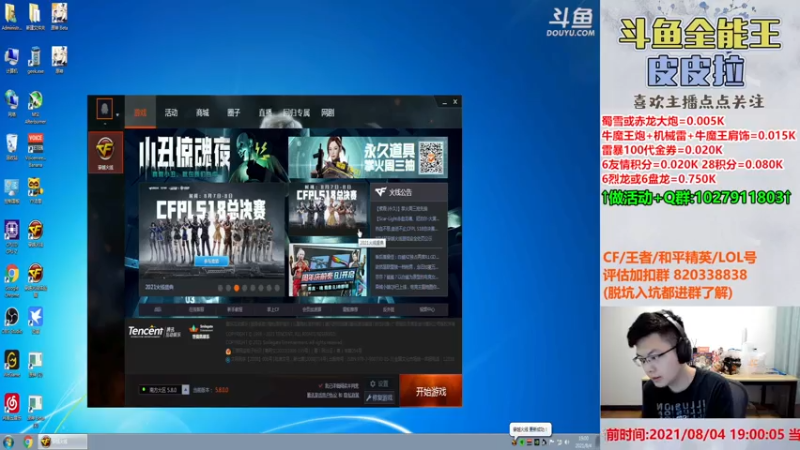Open the OBS Studio desktop shortcut
800x450 pixels.
pyautogui.click(x=11, y=321)
